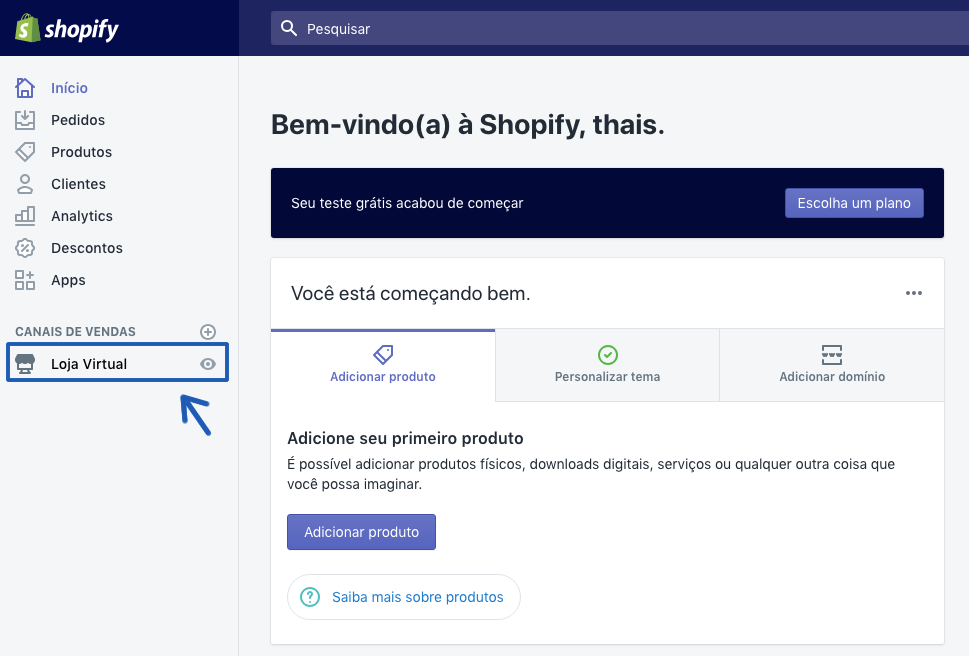Open Apps via the grid-plus icon
Image resolution: width=969 pixels, height=656 pixels.
coord(25,280)
